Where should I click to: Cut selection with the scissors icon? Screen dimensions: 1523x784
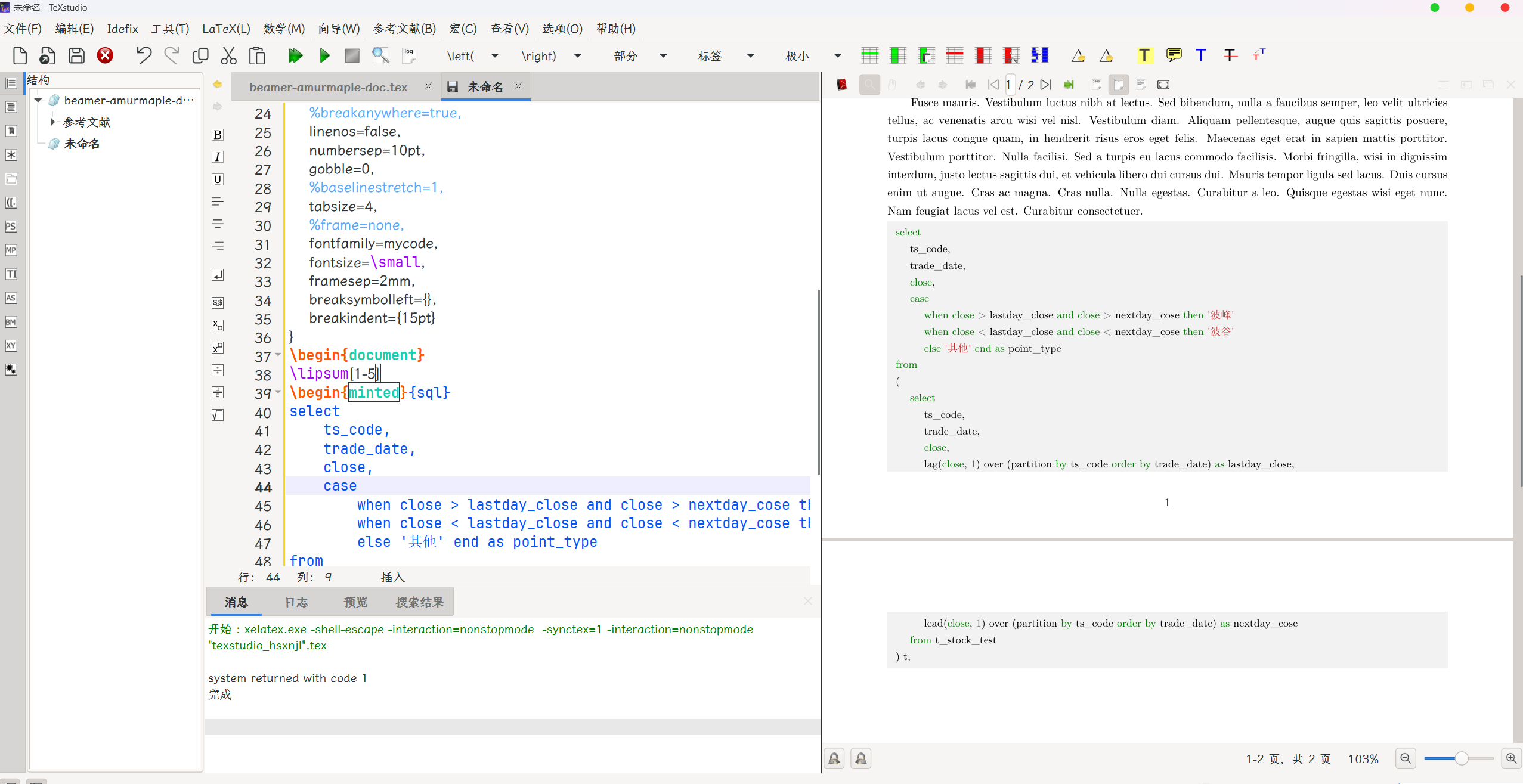(229, 55)
